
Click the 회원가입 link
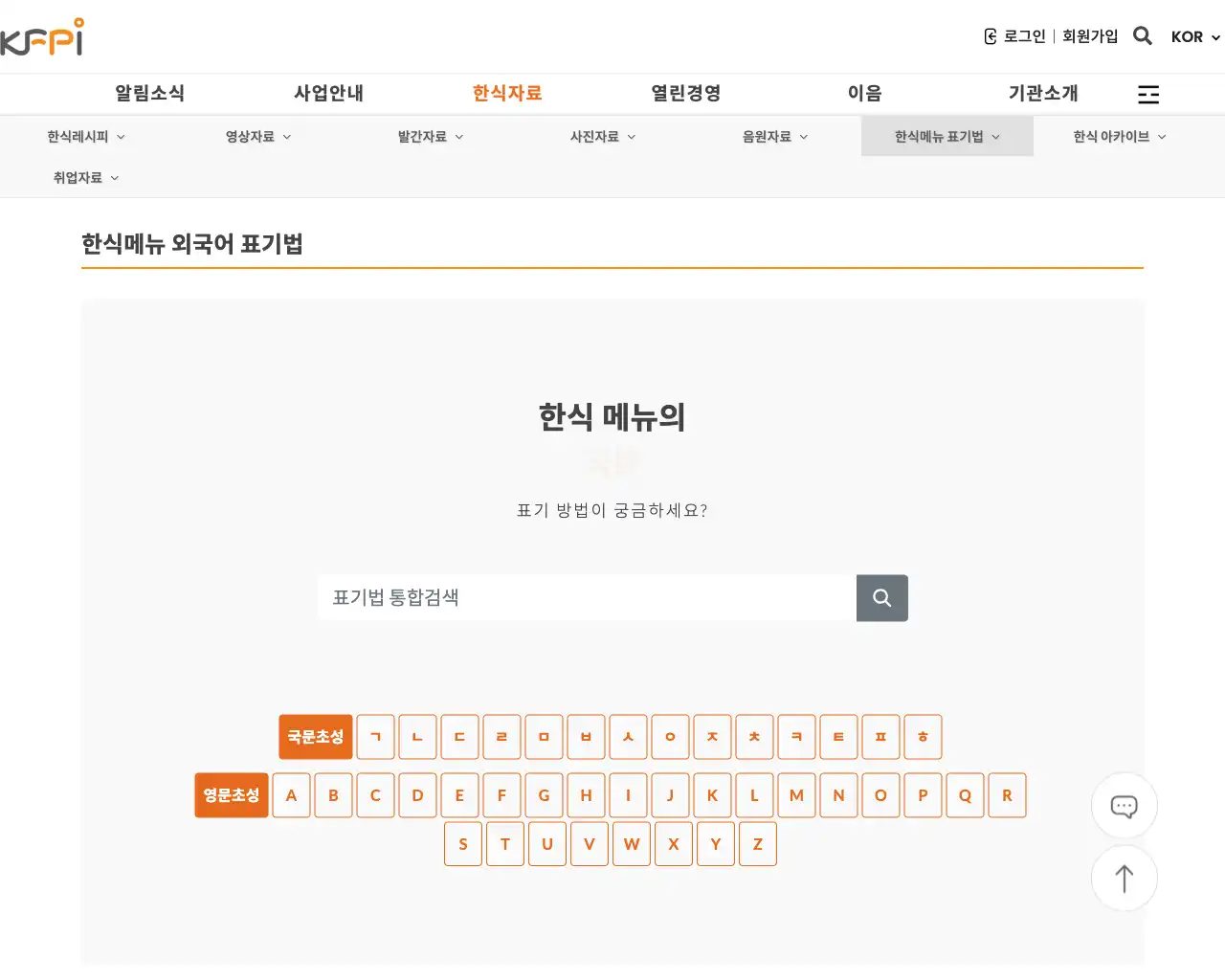pos(1089,35)
